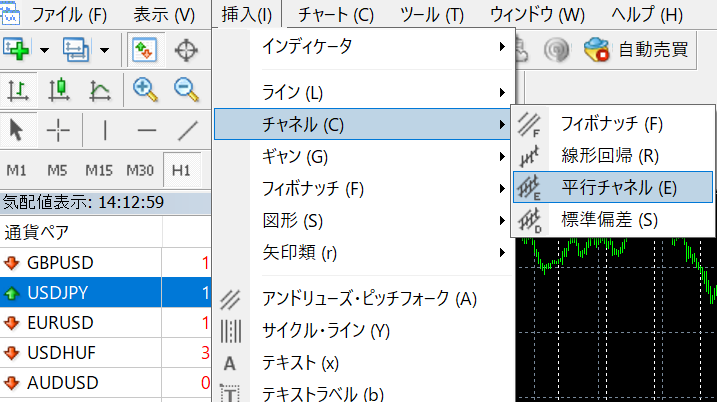The height and width of the screenshot is (402, 717).
Task: Expand the 図形 (S) submenu
Action: [364, 220]
